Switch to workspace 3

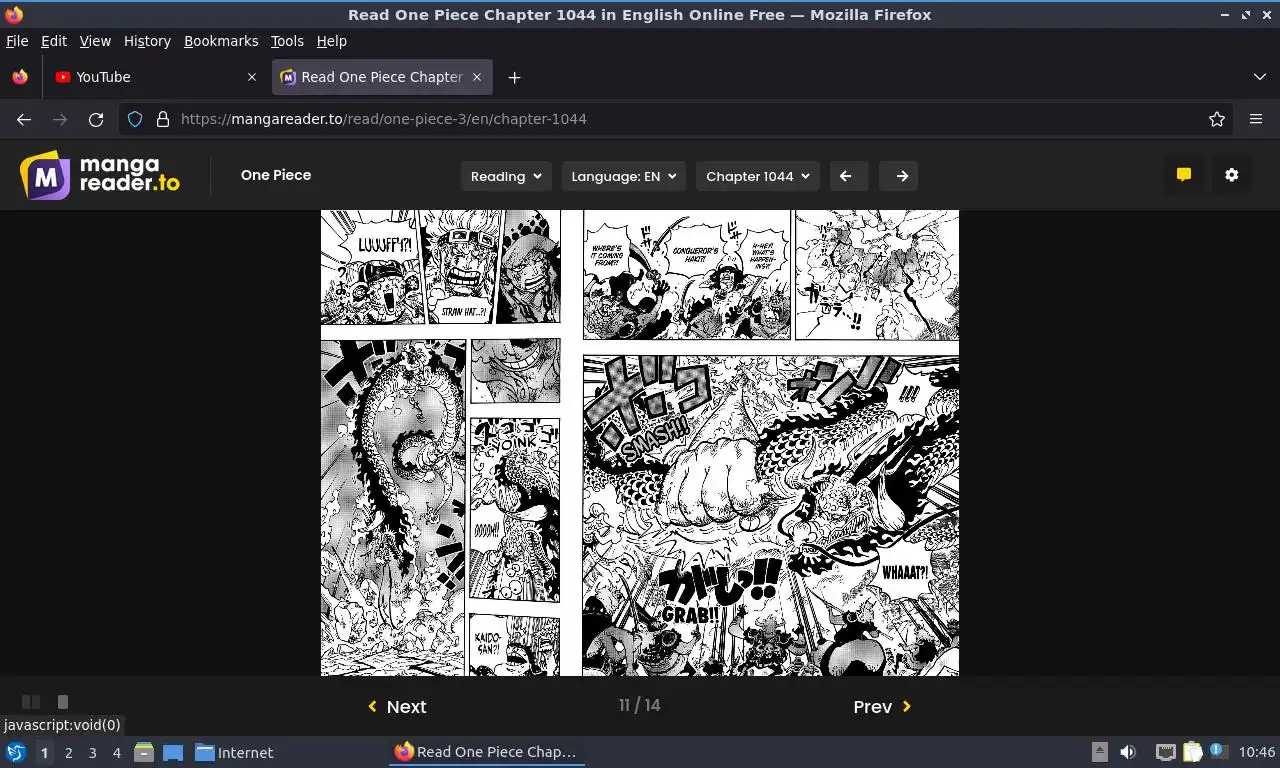point(92,753)
